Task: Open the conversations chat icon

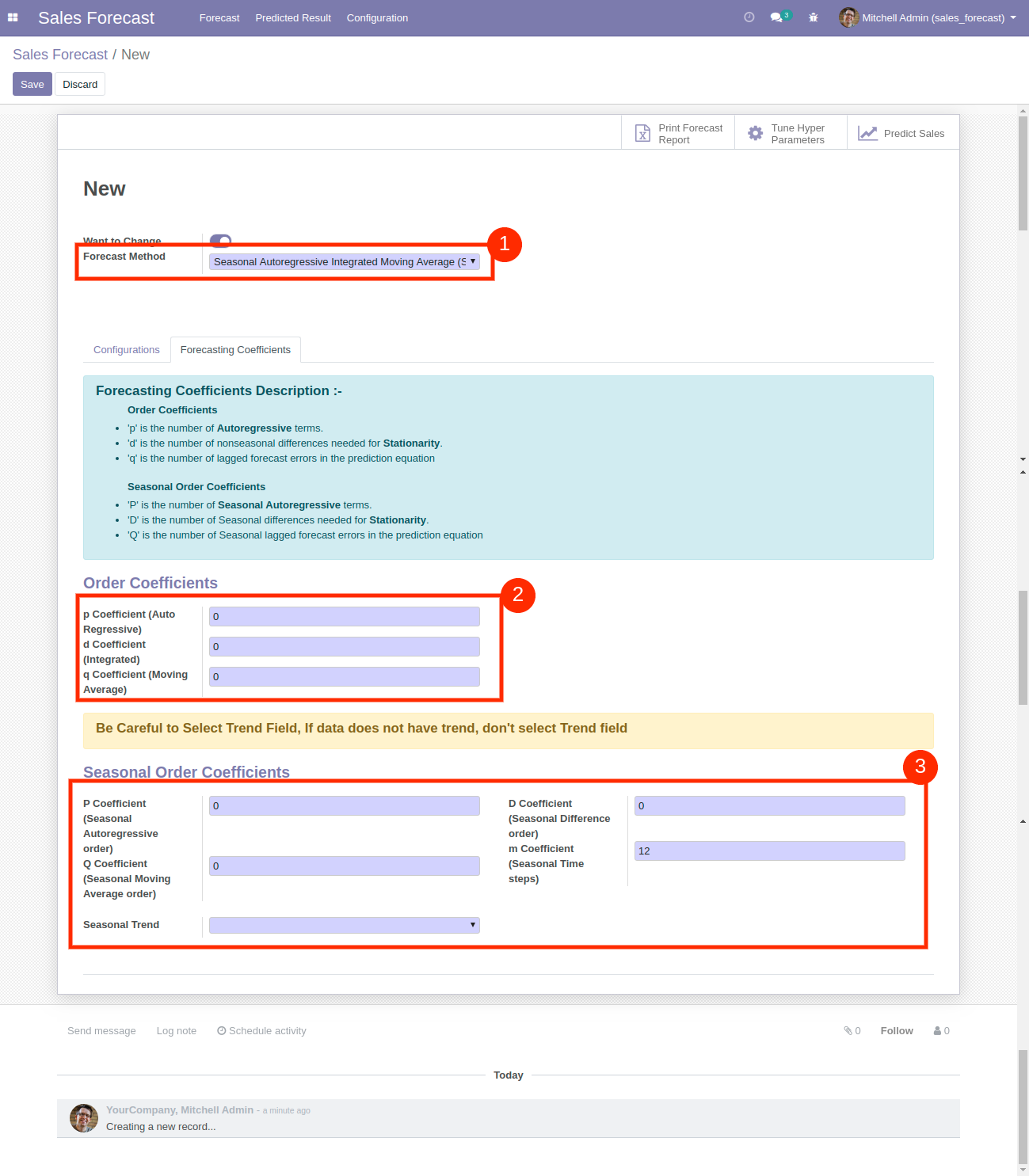Action: click(777, 17)
